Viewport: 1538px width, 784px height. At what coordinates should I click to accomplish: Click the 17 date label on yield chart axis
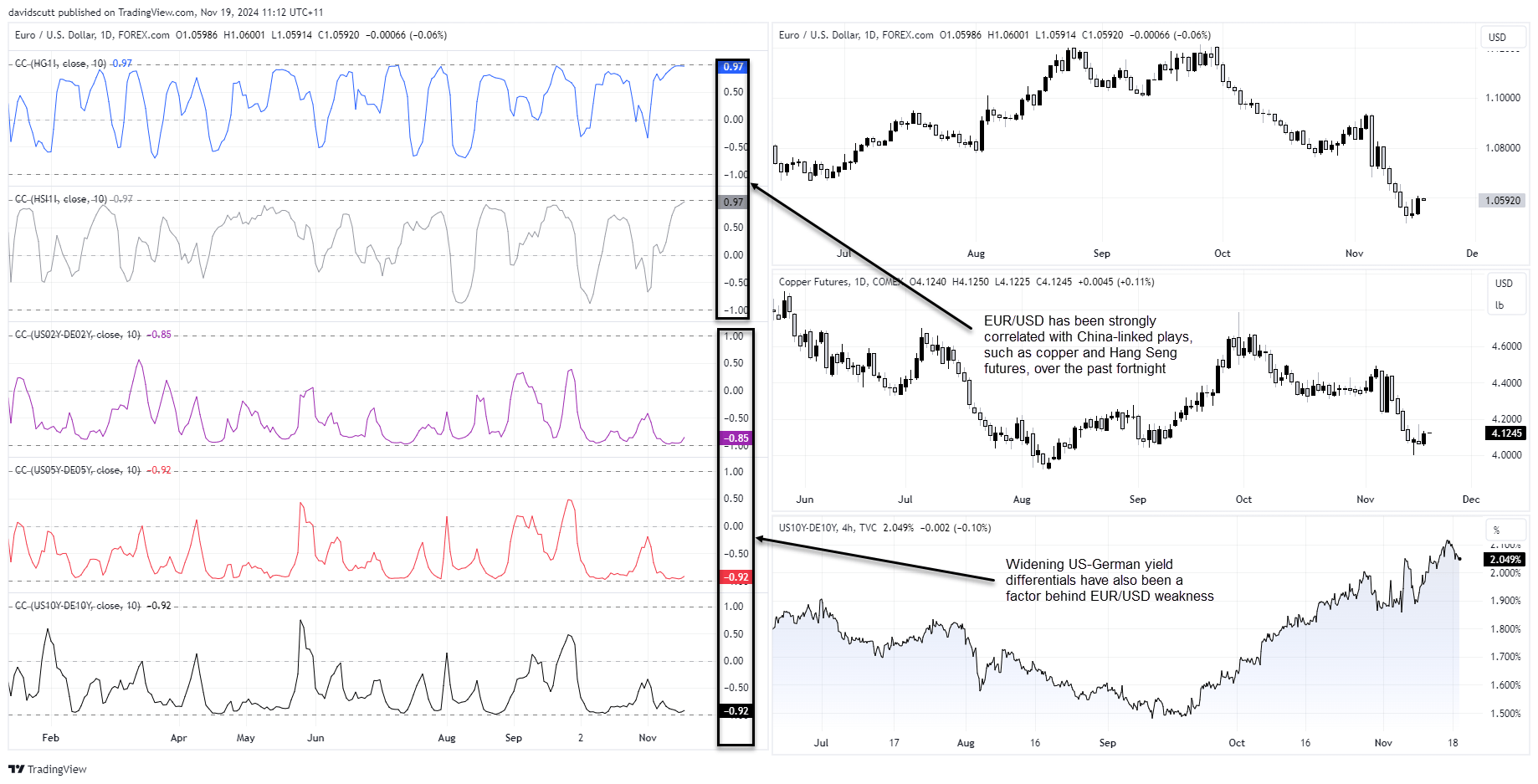pyautogui.click(x=895, y=743)
